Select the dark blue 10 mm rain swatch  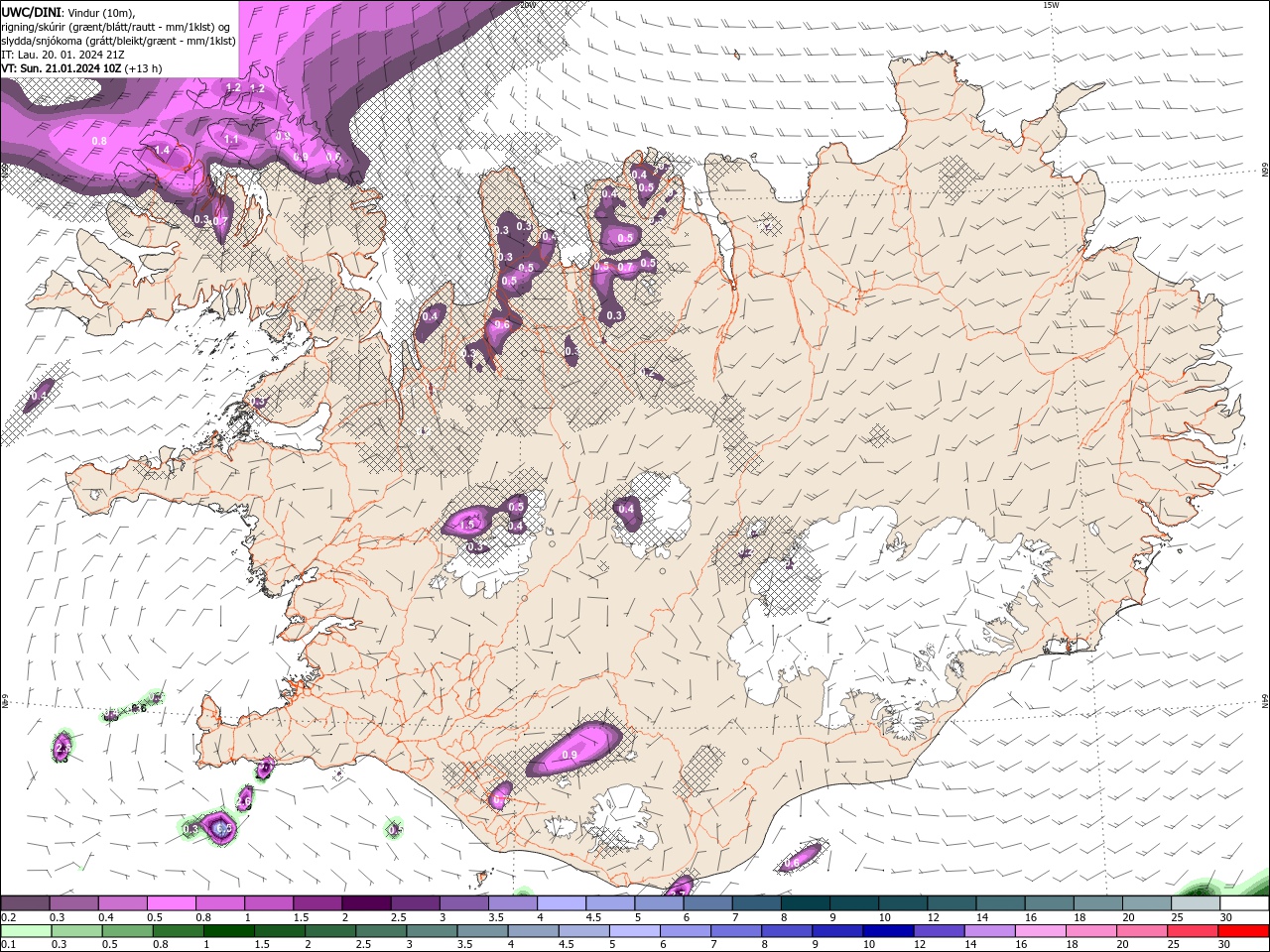886,931
